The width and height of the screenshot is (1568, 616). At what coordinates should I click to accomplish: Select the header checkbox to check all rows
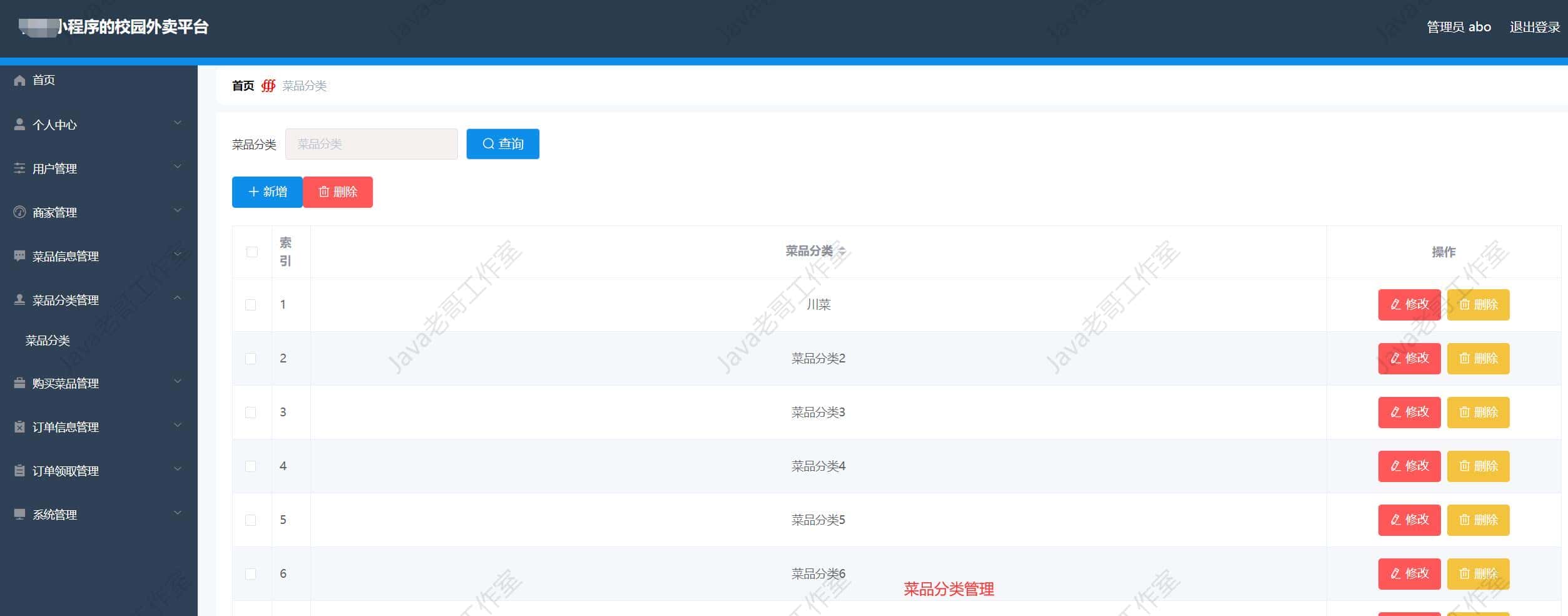(252, 252)
